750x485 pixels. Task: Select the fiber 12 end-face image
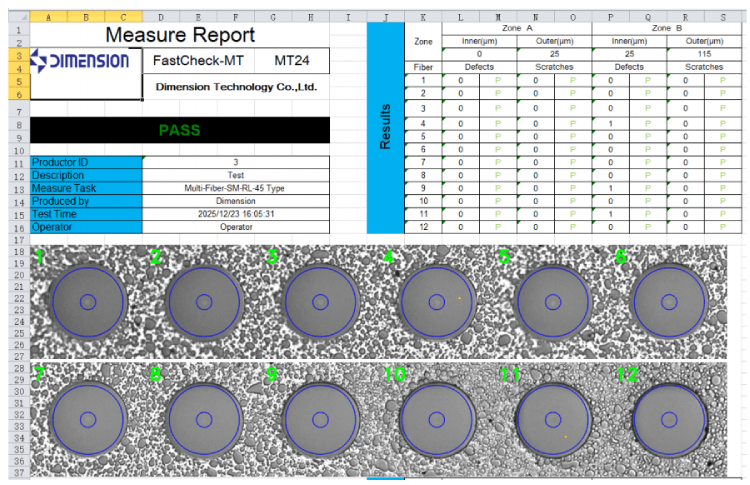(668, 420)
